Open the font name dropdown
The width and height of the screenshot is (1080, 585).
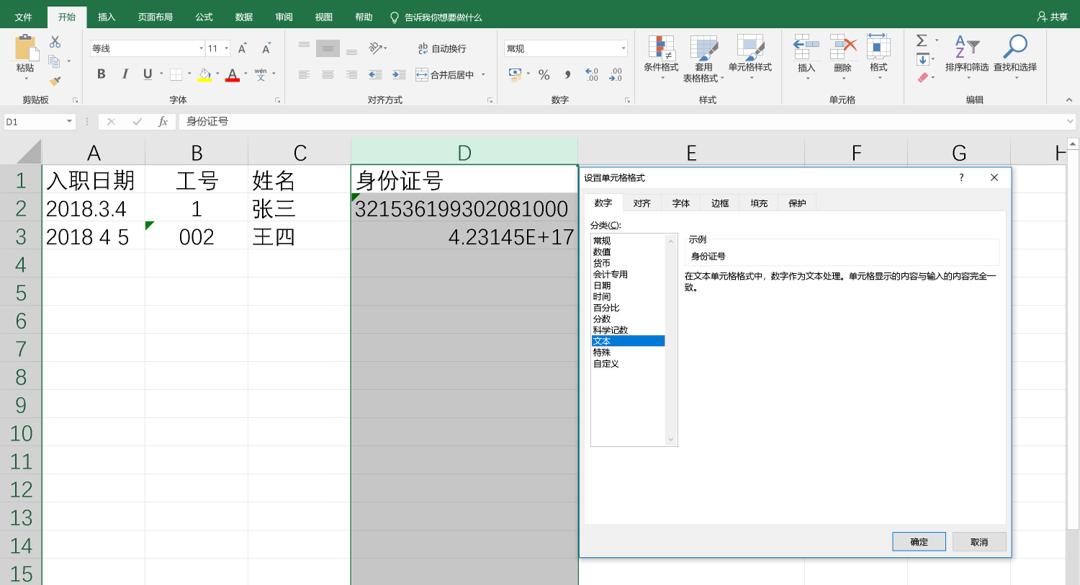[x=201, y=48]
